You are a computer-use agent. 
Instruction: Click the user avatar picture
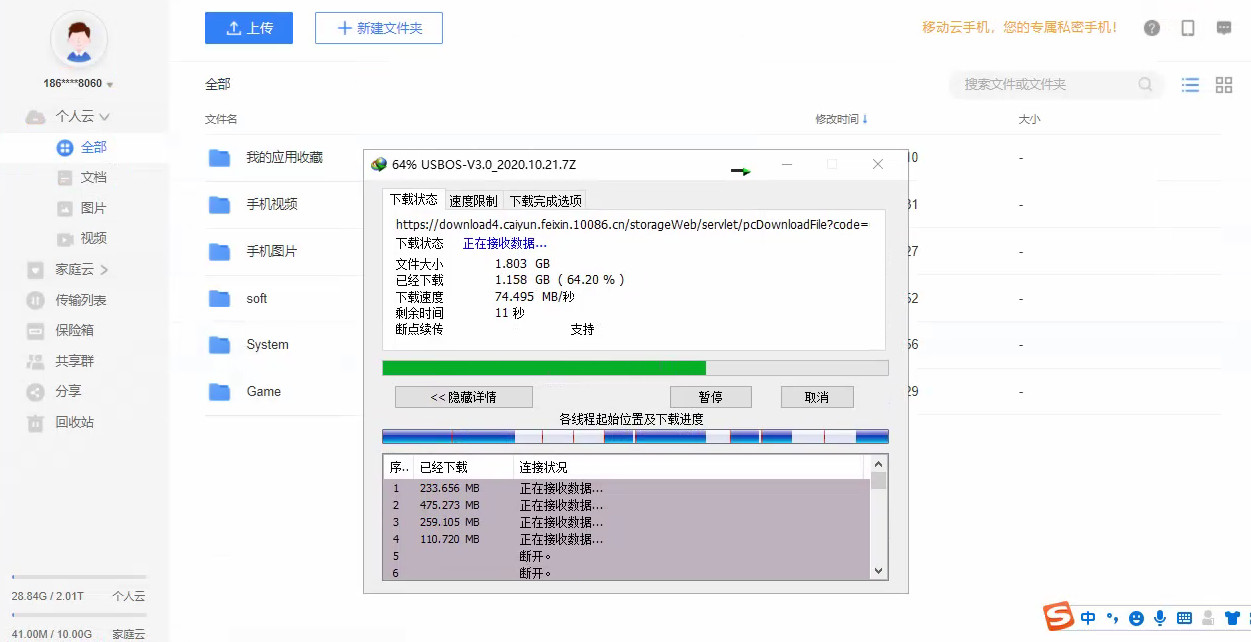(78, 39)
